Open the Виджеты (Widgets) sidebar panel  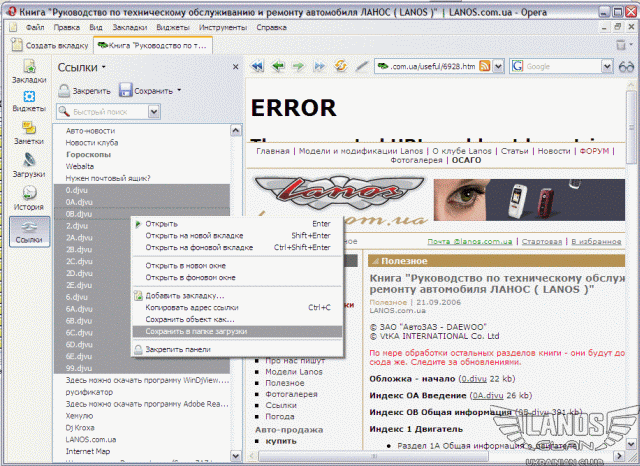tap(28, 101)
